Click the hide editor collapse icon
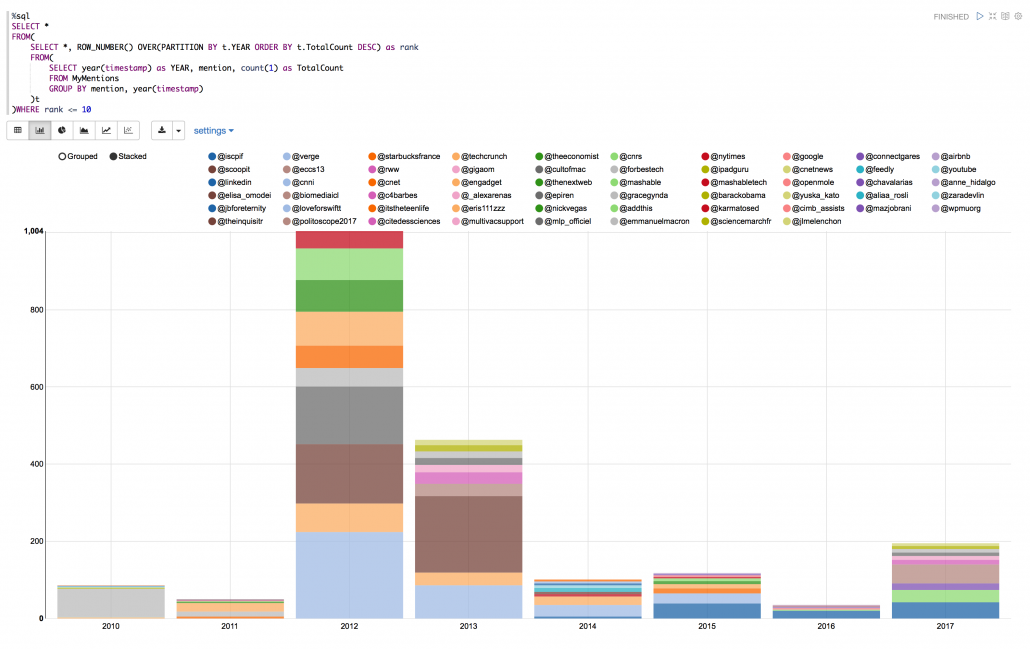Image resolution: width=1030 pixels, height=649 pixels. tap(993, 17)
